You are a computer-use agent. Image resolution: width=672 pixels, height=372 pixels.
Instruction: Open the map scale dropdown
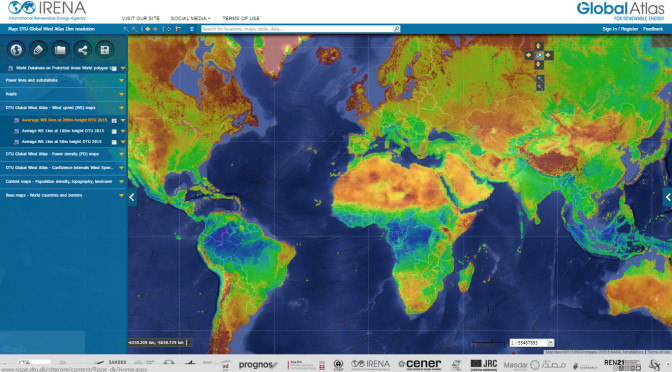click(x=551, y=342)
